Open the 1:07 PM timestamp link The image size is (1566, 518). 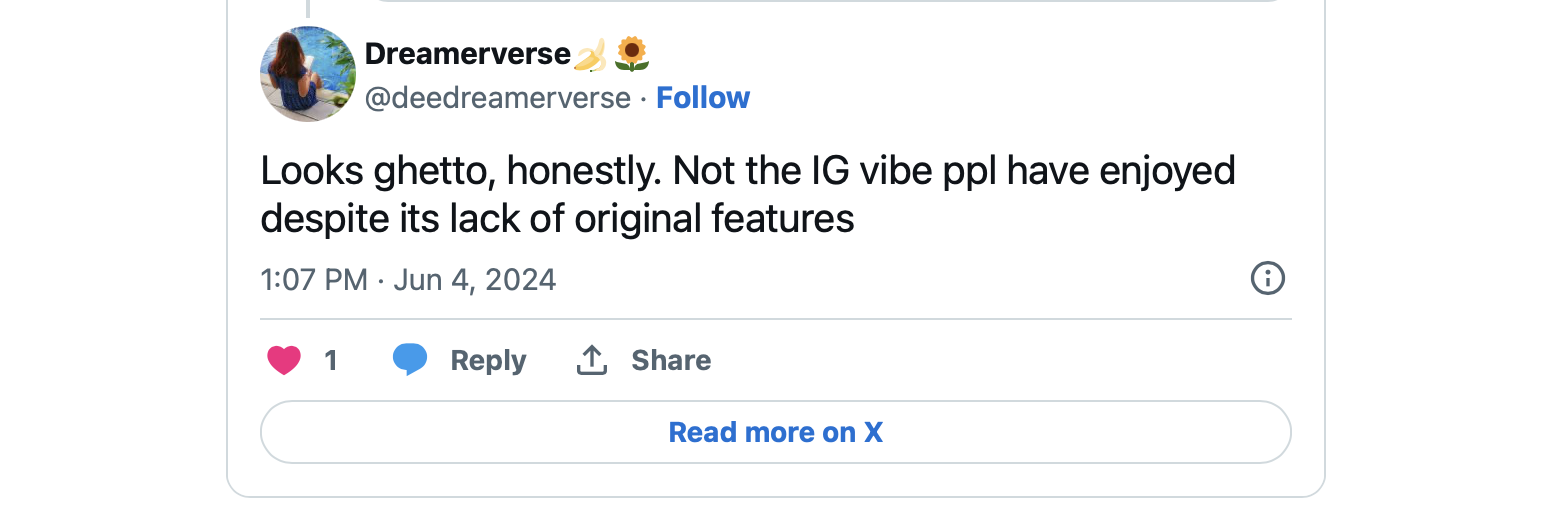314,279
